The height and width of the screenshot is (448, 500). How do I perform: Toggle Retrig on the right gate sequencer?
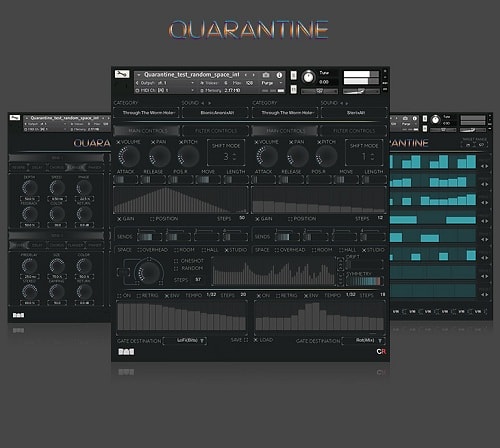(278, 296)
